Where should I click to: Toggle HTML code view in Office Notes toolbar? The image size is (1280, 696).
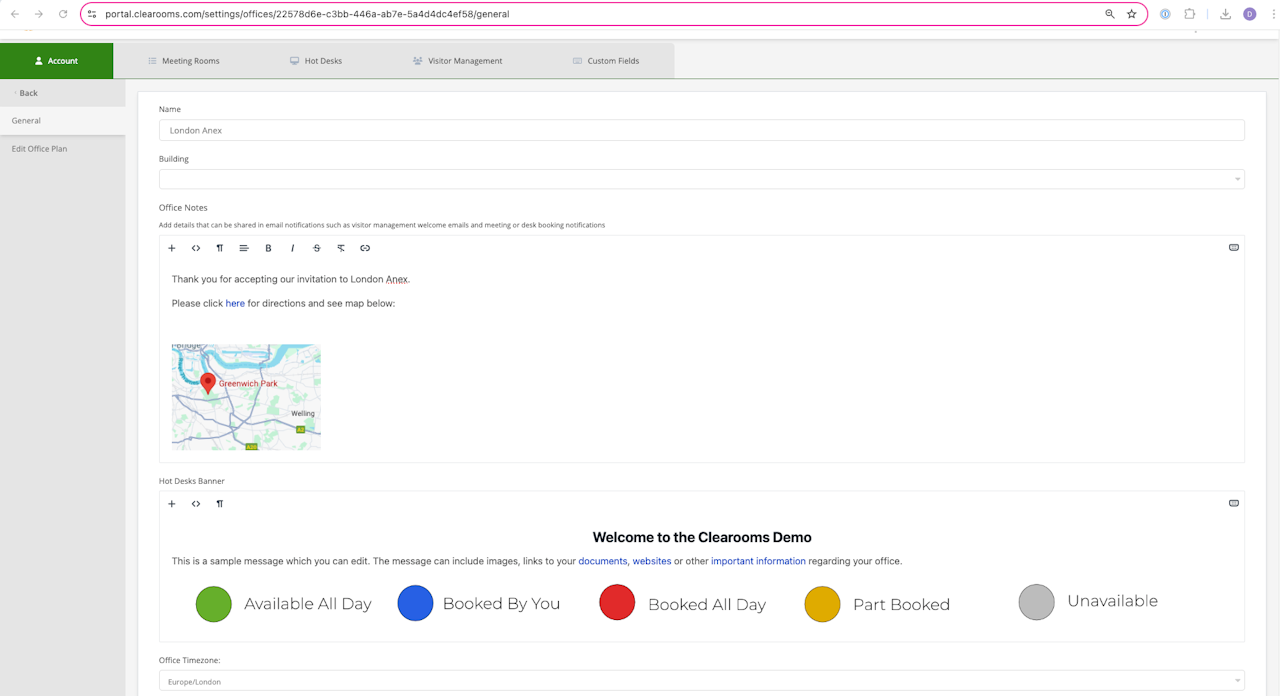coord(196,248)
